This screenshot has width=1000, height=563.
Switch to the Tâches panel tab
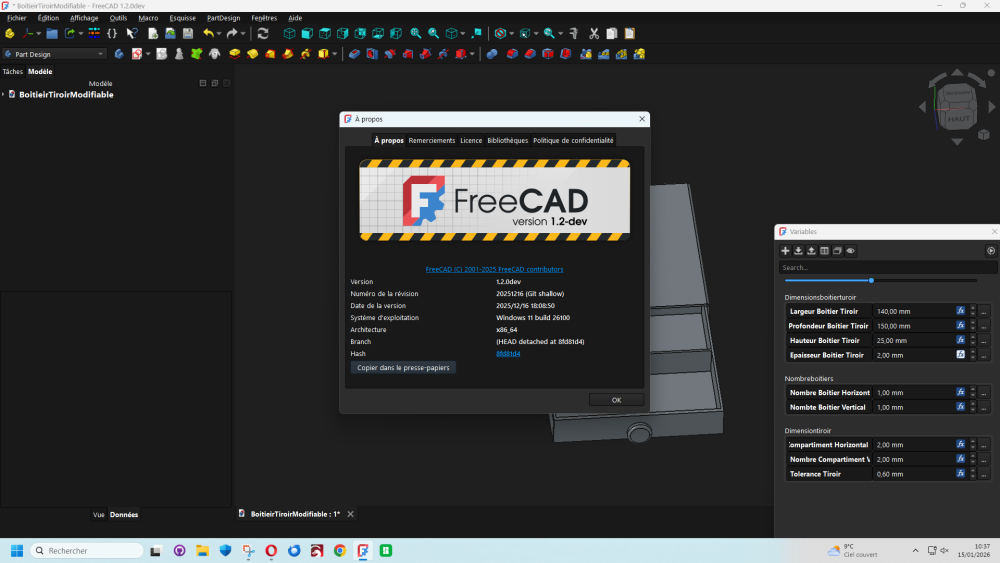(x=12, y=71)
